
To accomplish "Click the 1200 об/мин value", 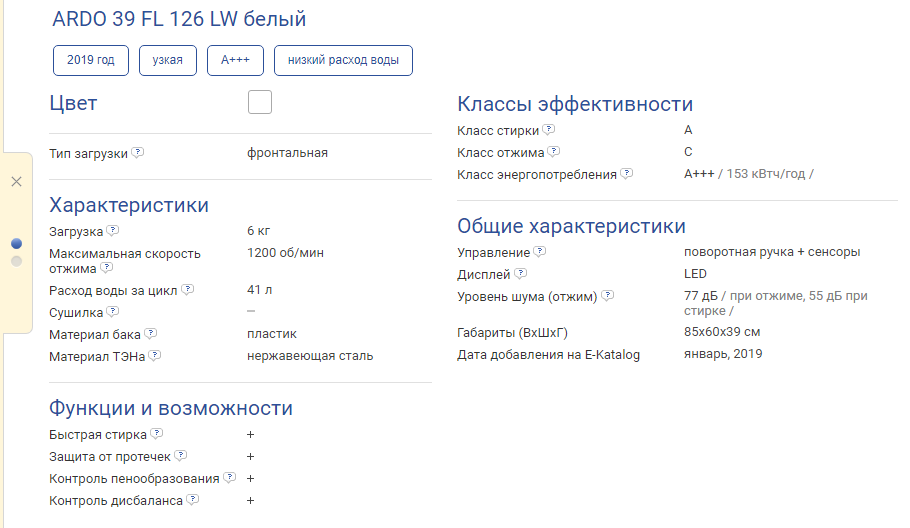I will tap(286, 253).
